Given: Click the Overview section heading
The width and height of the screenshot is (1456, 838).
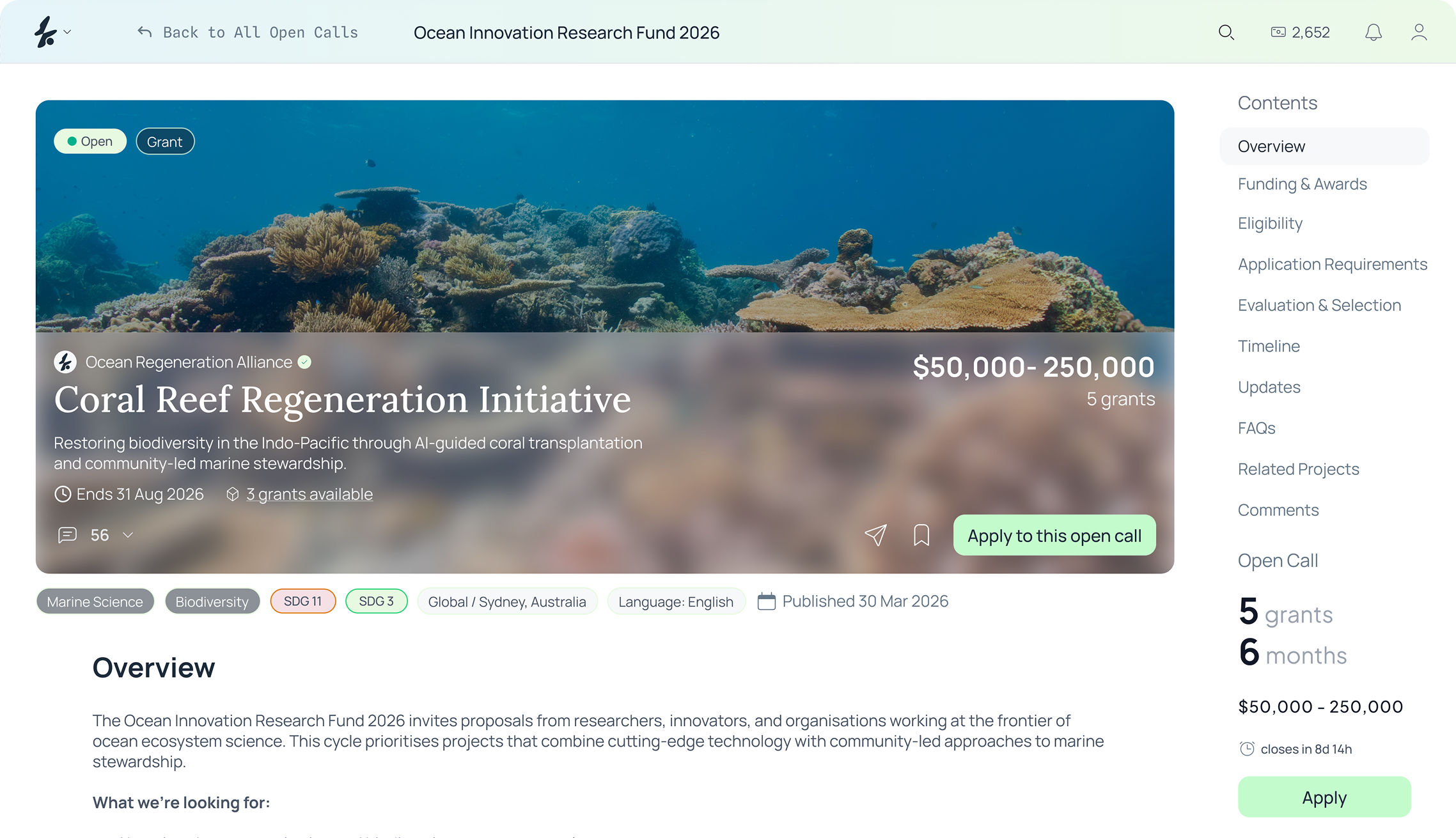Looking at the screenshot, I should point(153,667).
